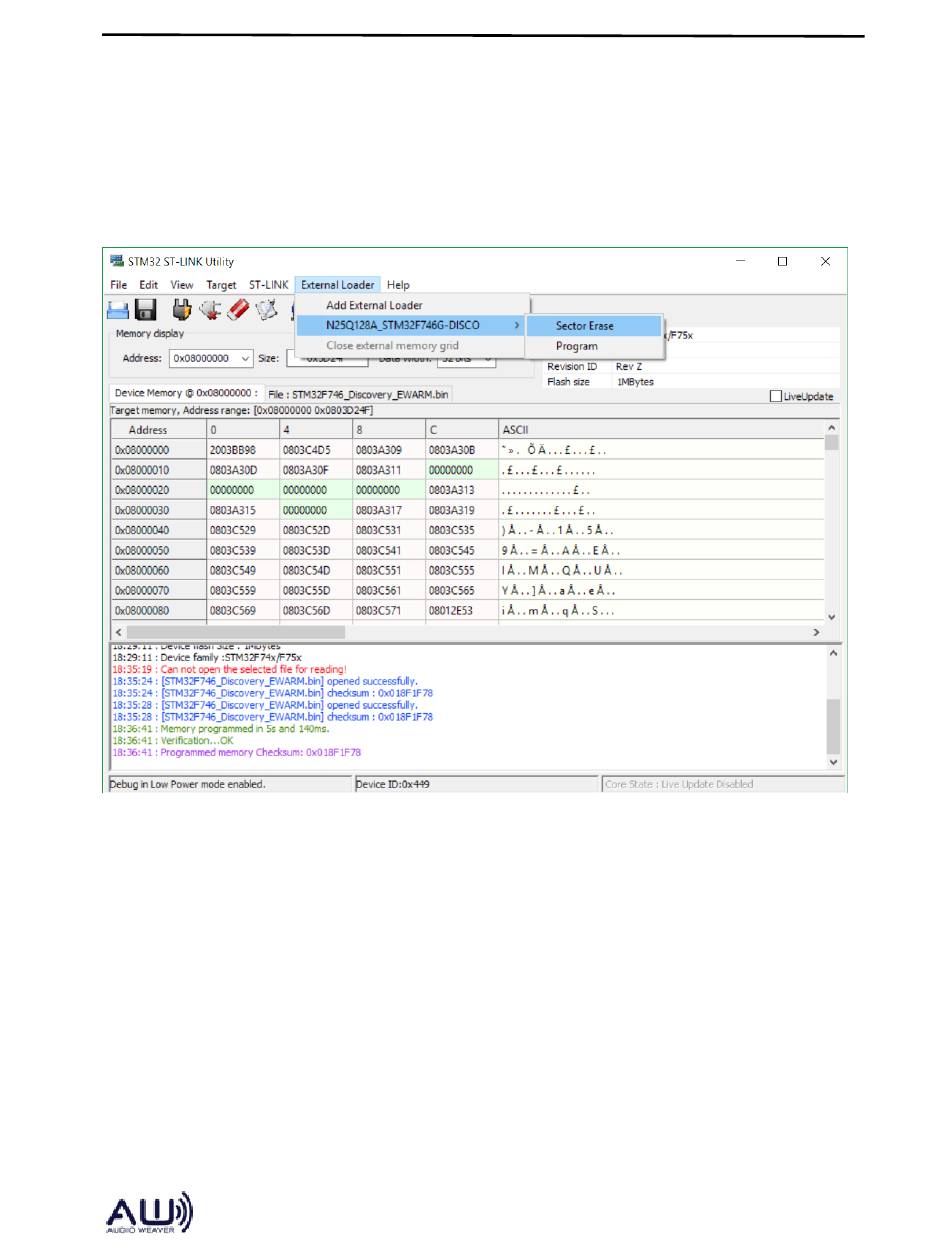Click the Disconnect from target icon

(211, 310)
